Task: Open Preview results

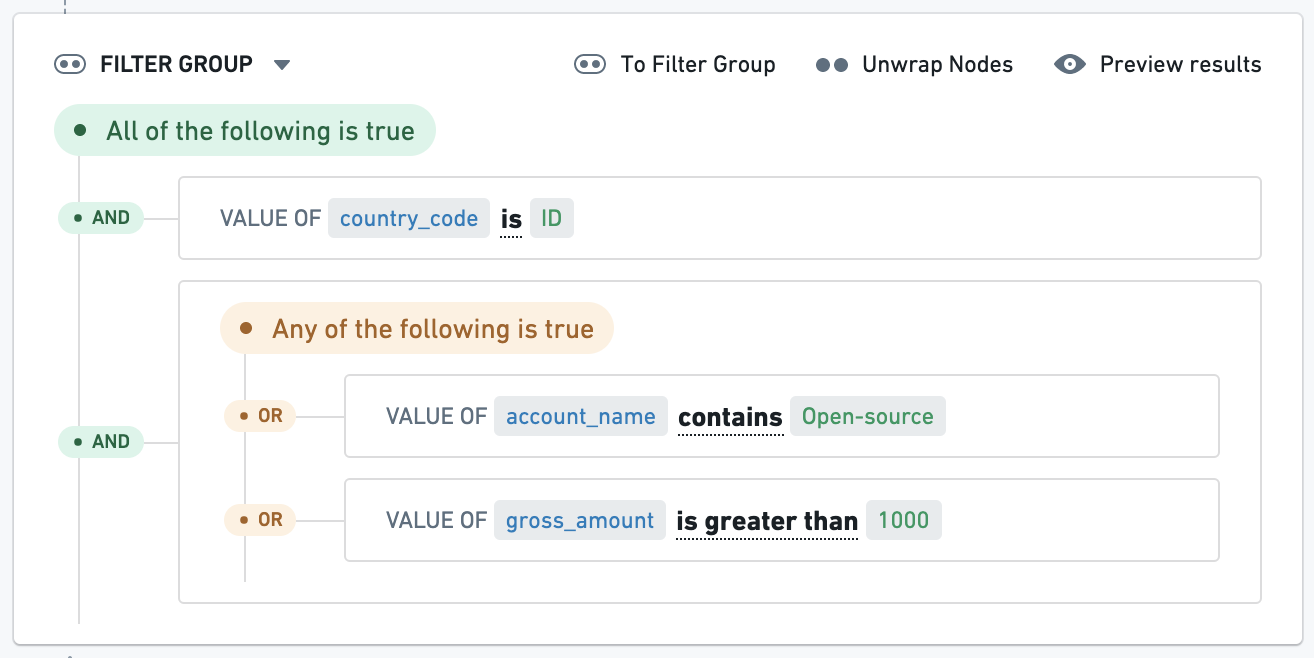Action: pos(1180,65)
